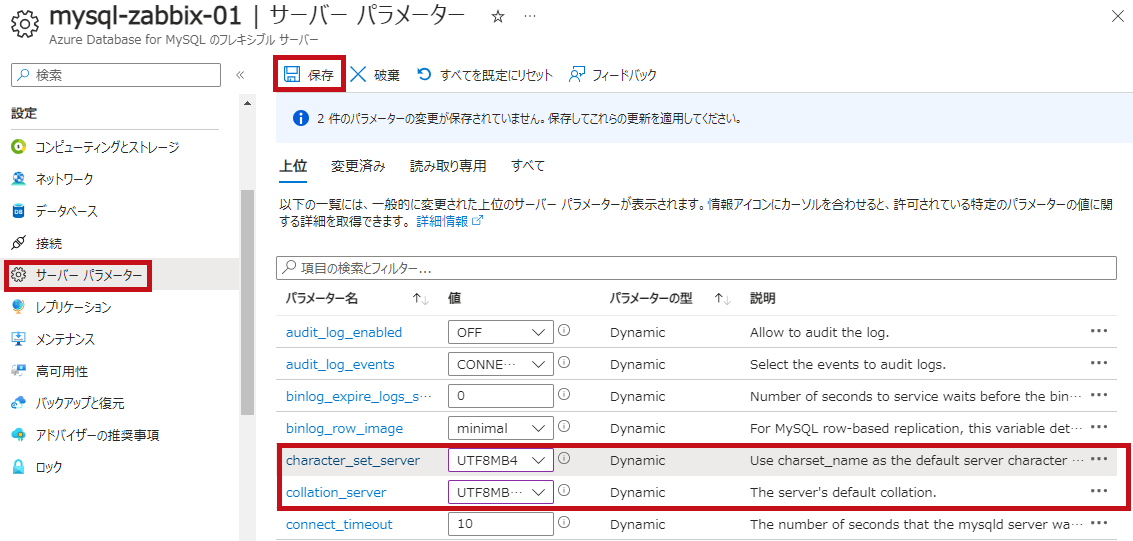Click the info icon for binlog_row_image
1133x541 pixels.
pos(565,425)
